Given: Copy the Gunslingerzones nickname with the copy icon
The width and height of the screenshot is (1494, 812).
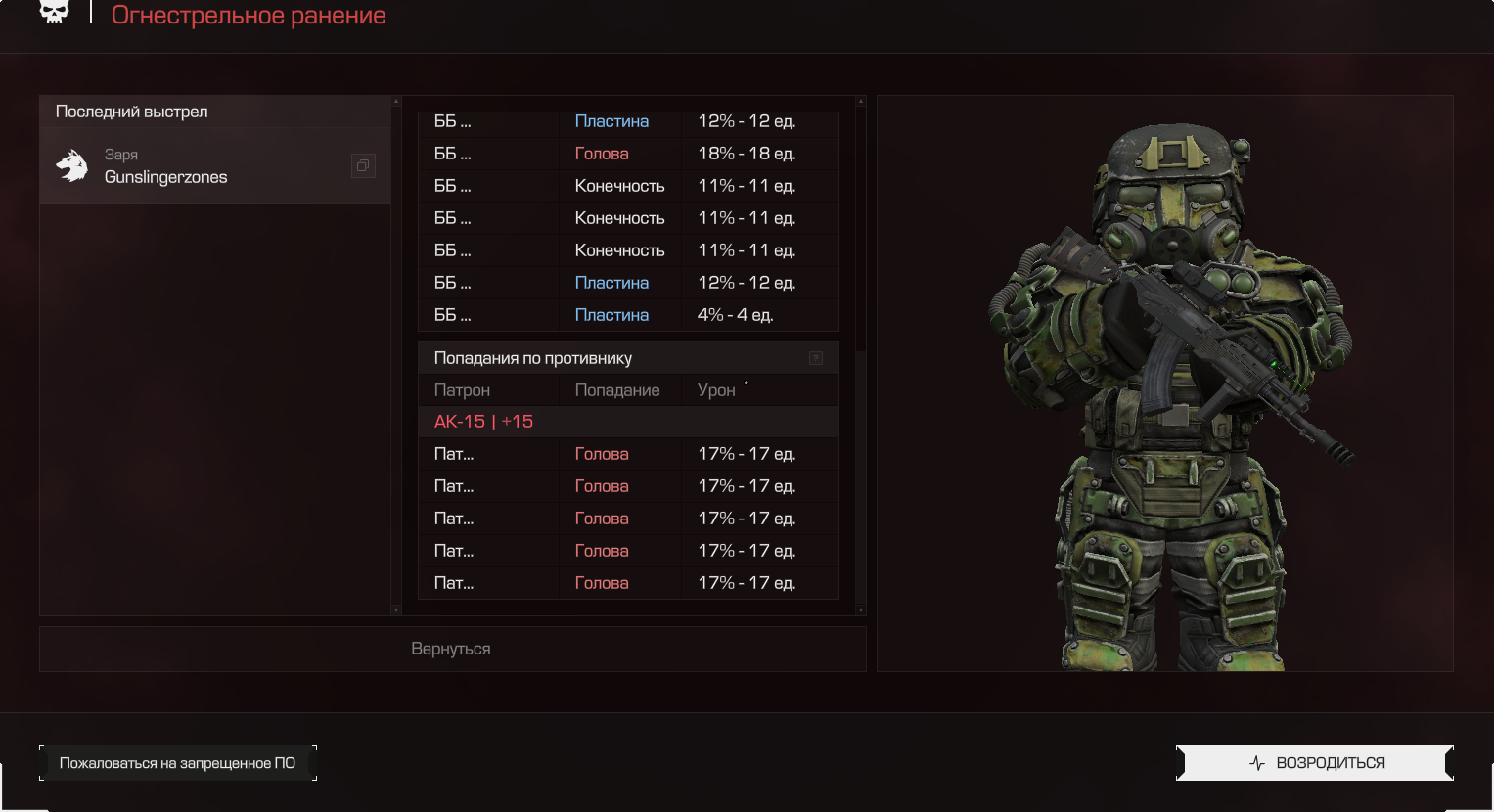Looking at the screenshot, I should tap(363, 166).
